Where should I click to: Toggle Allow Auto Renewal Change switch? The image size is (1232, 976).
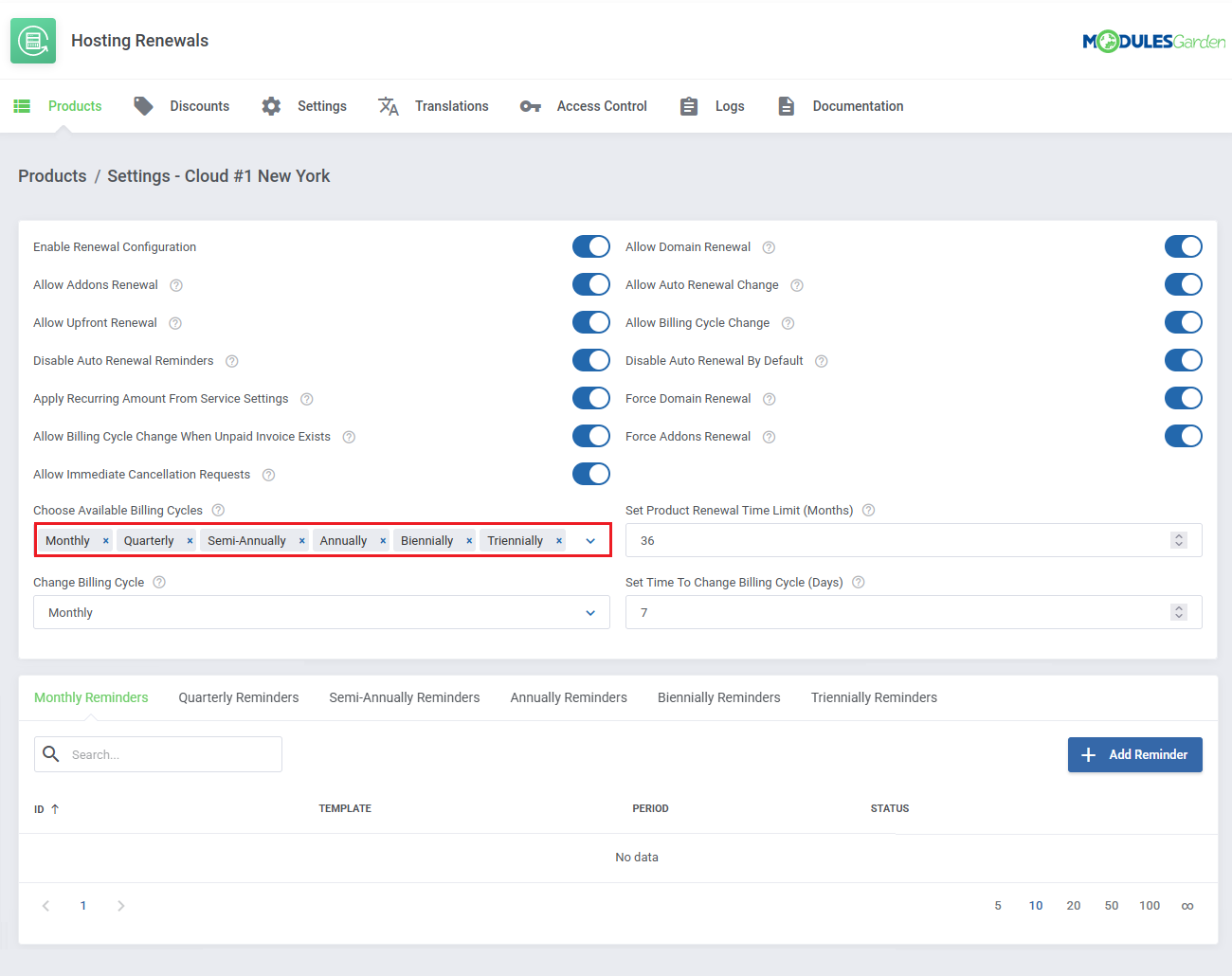coord(1184,284)
